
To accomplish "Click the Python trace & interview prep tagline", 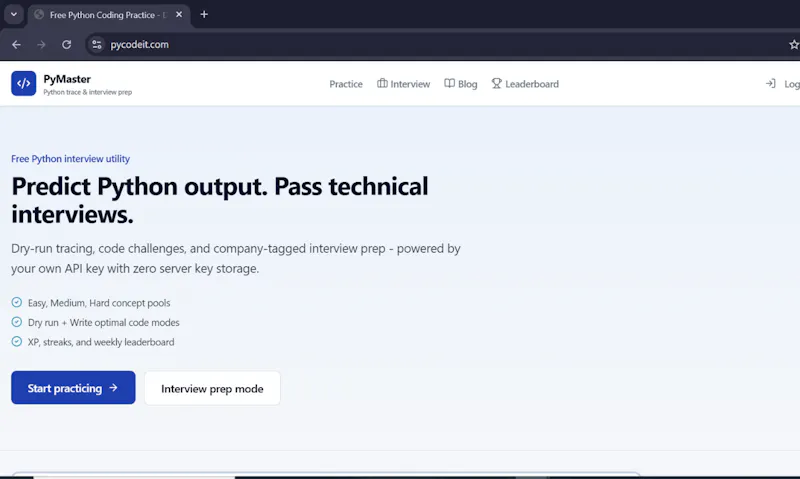I will point(88,92).
